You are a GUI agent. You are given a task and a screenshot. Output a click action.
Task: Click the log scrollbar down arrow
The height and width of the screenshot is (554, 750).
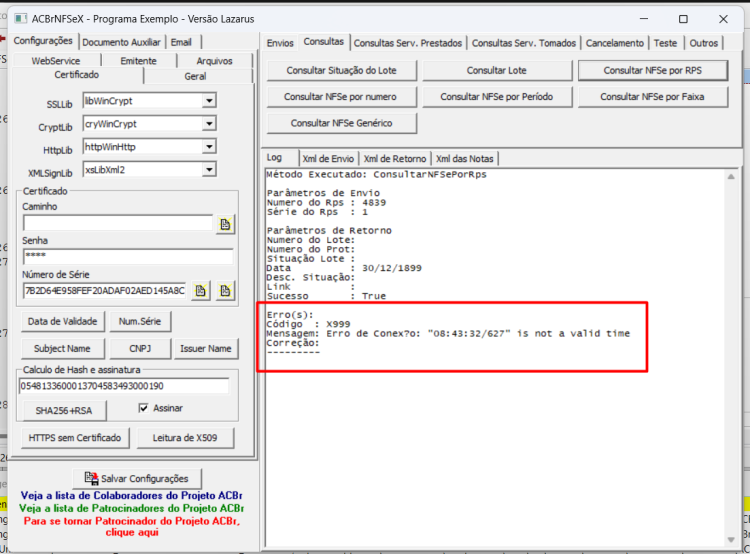click(731, 540)
